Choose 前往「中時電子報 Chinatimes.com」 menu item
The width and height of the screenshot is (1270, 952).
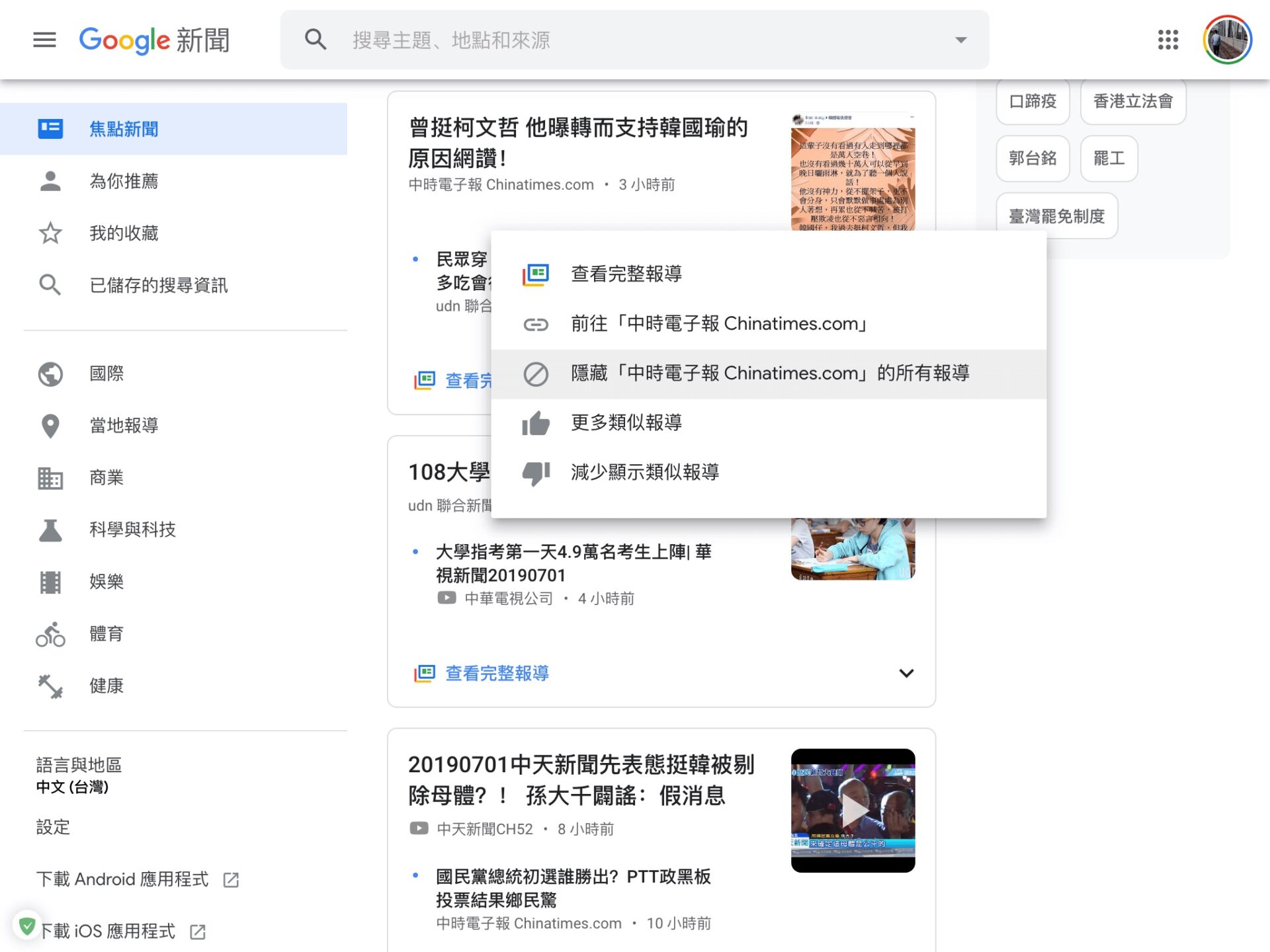(769, 324)
